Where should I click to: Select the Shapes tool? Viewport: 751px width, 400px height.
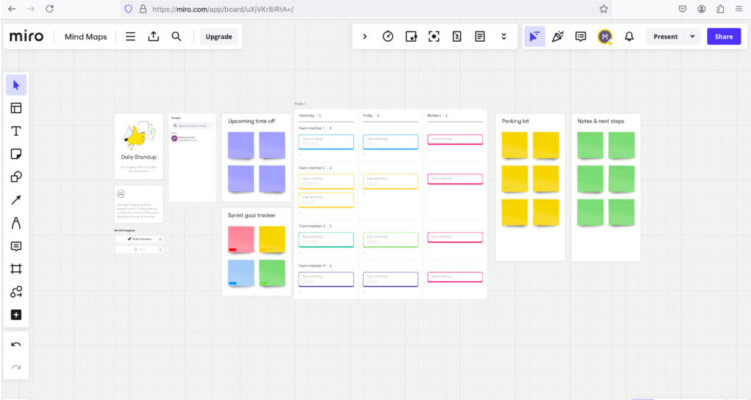click(x=16, y=177)
